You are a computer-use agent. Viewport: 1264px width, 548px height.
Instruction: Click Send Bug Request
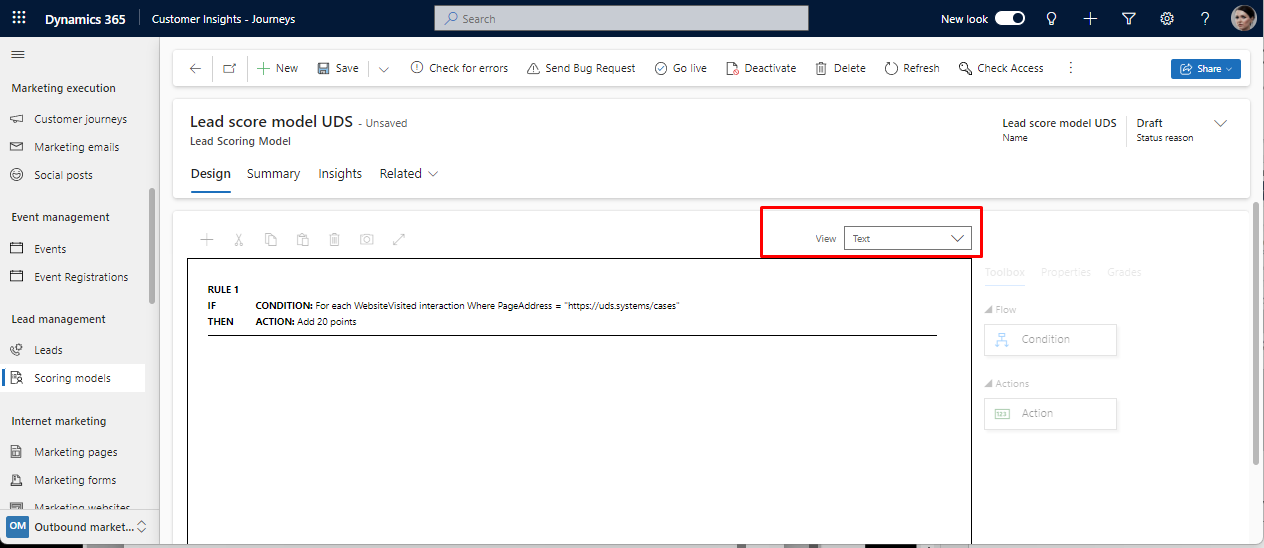[x=581, y=68]
